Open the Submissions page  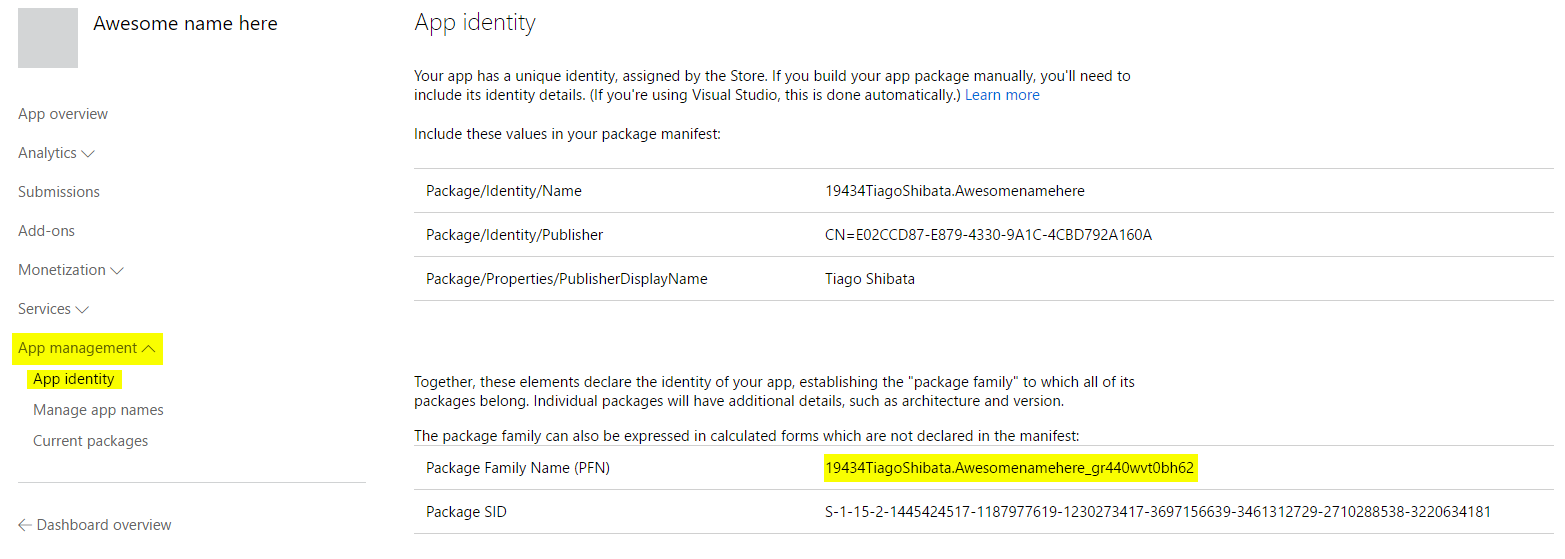pyautogui.click(x=59, y=192)
